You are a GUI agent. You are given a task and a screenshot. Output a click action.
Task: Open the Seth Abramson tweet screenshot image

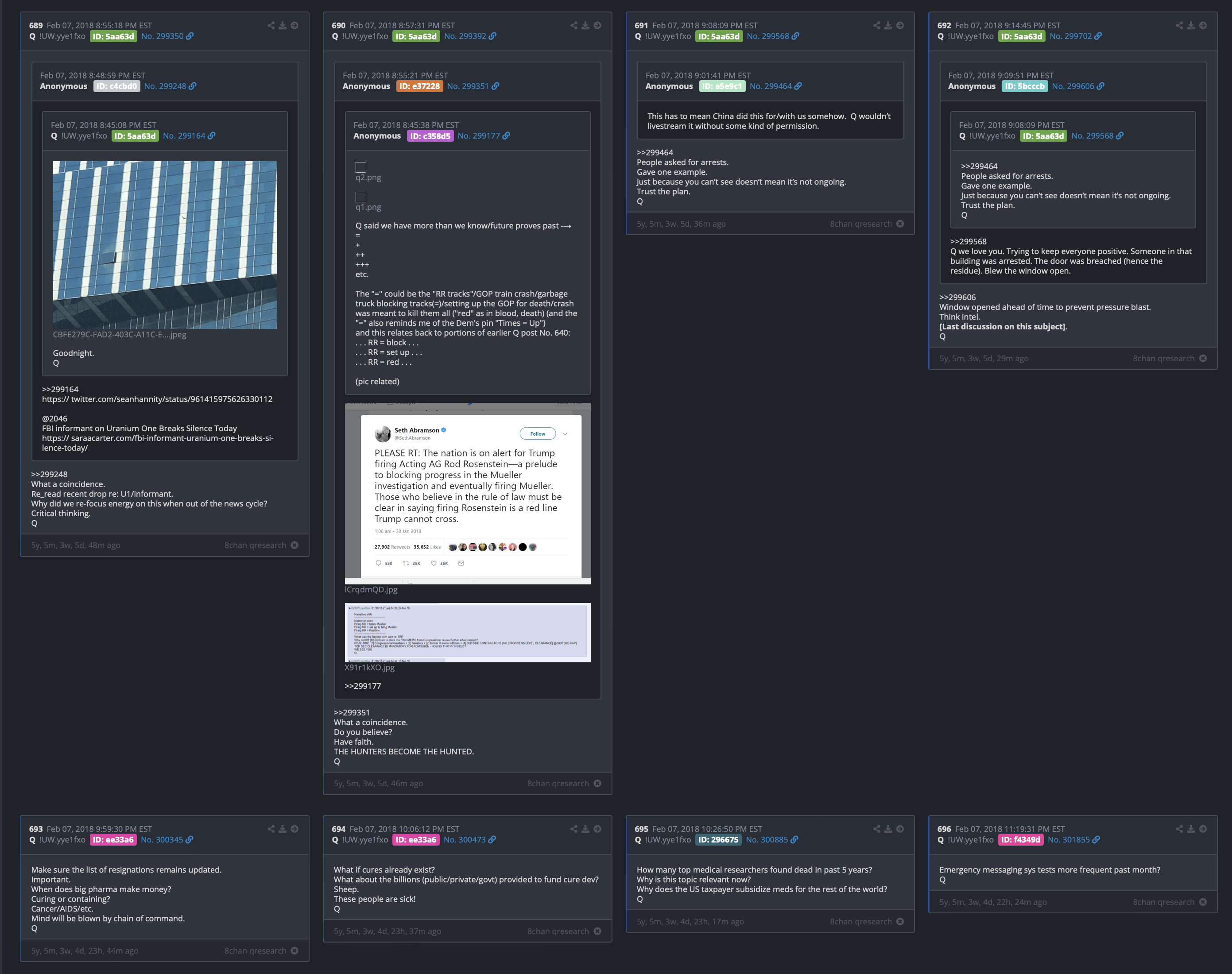[468, 493]
